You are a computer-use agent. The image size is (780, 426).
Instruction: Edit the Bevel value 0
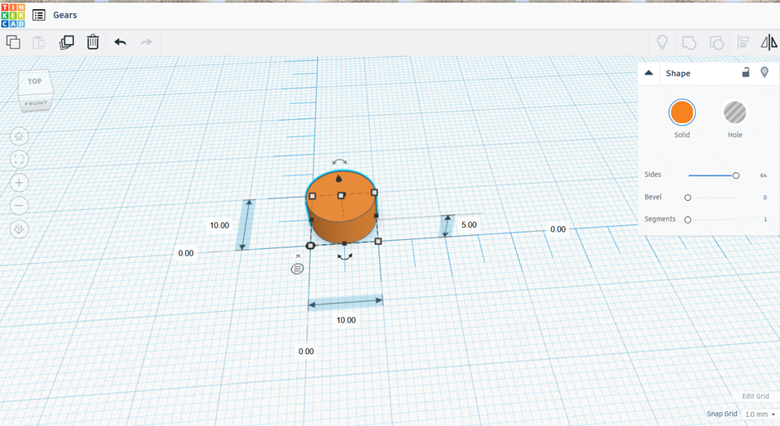pos(765,198)
